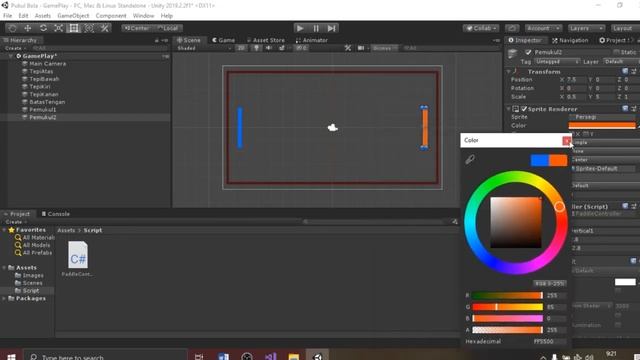Toggle Pemukul2 active checkbox in Inspector

click(x=529, y=52)
